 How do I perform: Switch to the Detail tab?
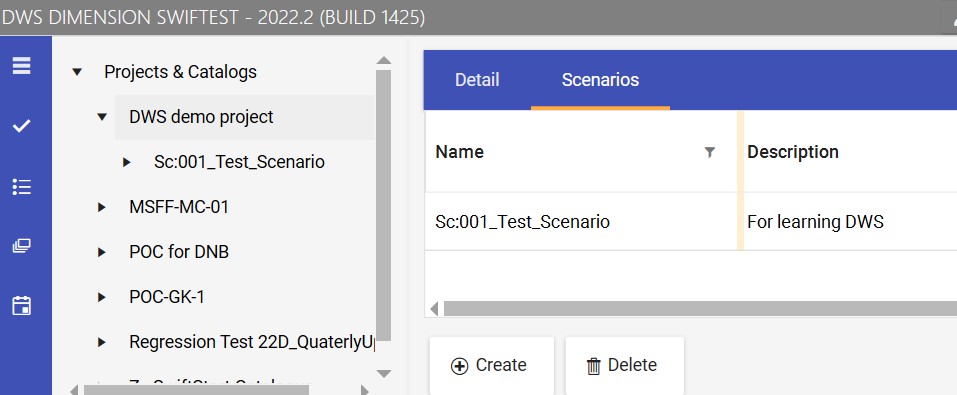click(x=477, y=79)
